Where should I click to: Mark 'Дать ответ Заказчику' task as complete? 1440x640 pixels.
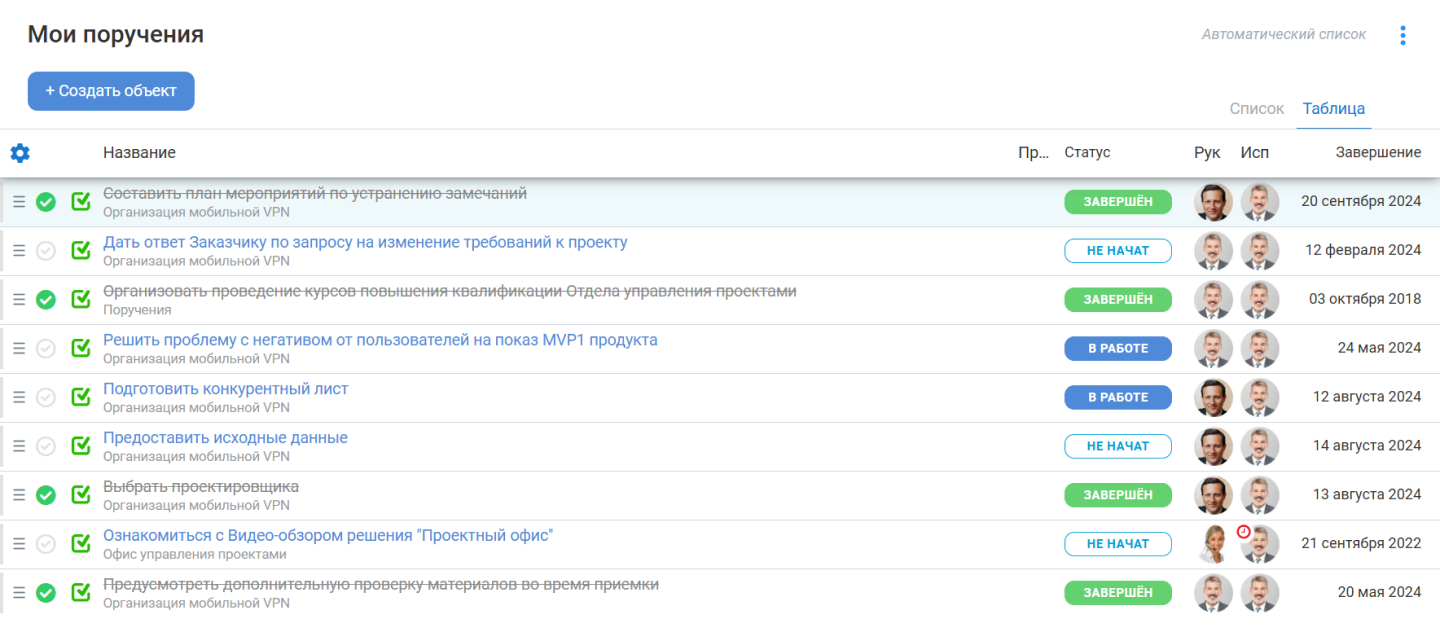pos(46,251)
